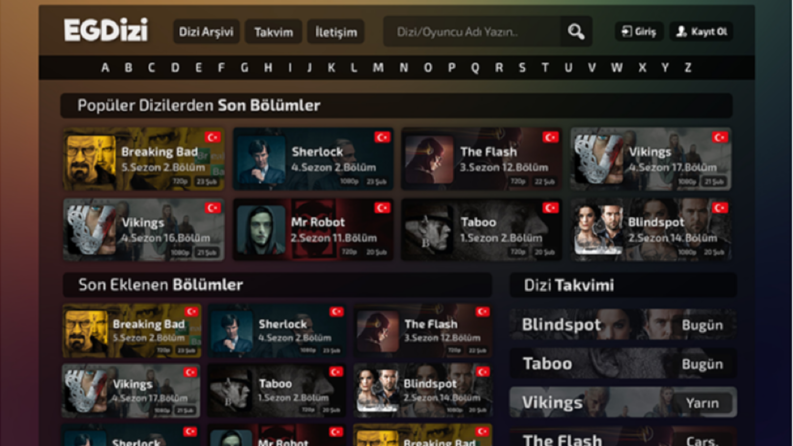Click the search magnifier icon
This screenshot has width=793, height=446.
[576, 32]
